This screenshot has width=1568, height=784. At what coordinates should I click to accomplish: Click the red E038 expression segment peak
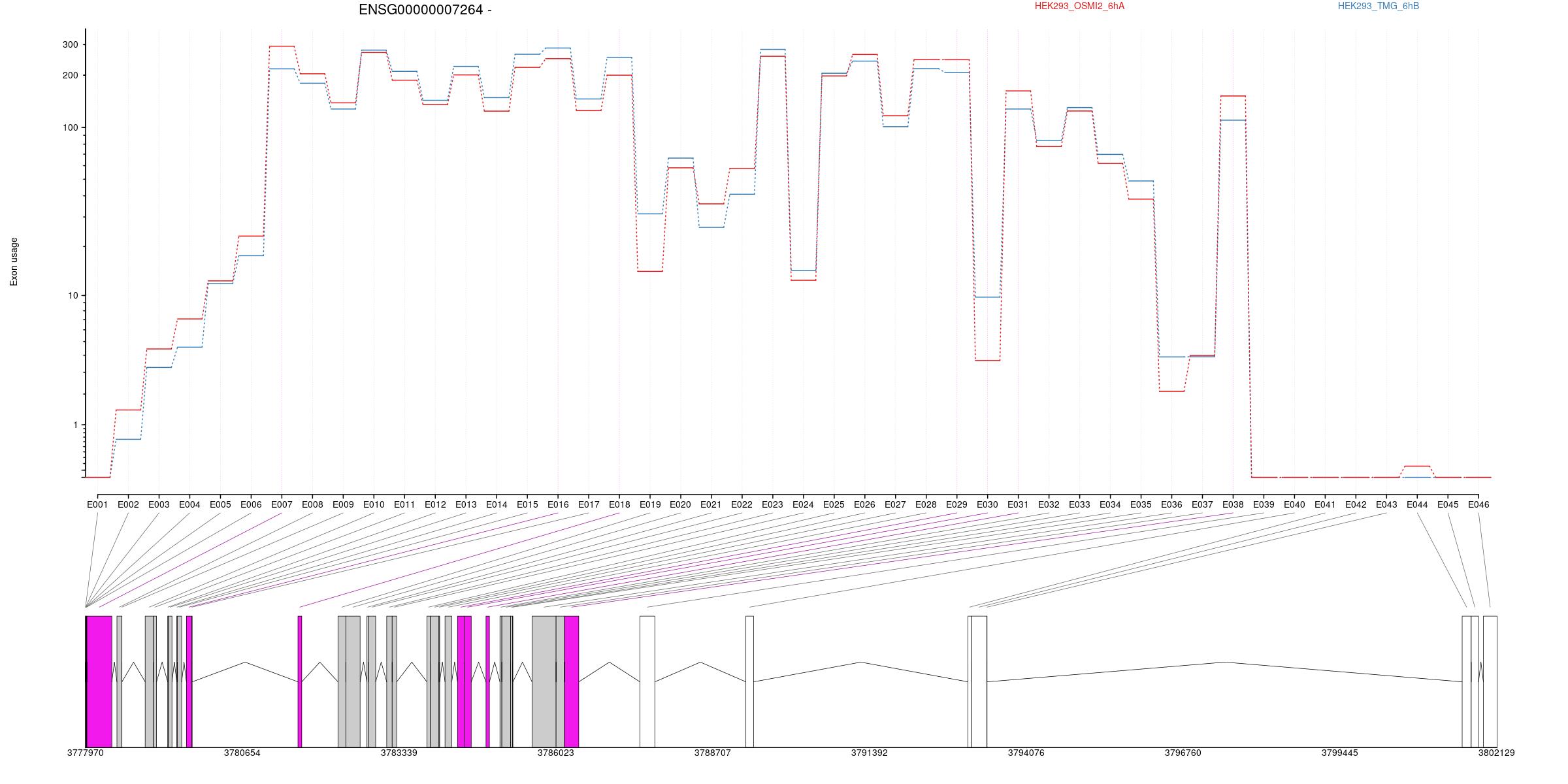point(1233,96)
